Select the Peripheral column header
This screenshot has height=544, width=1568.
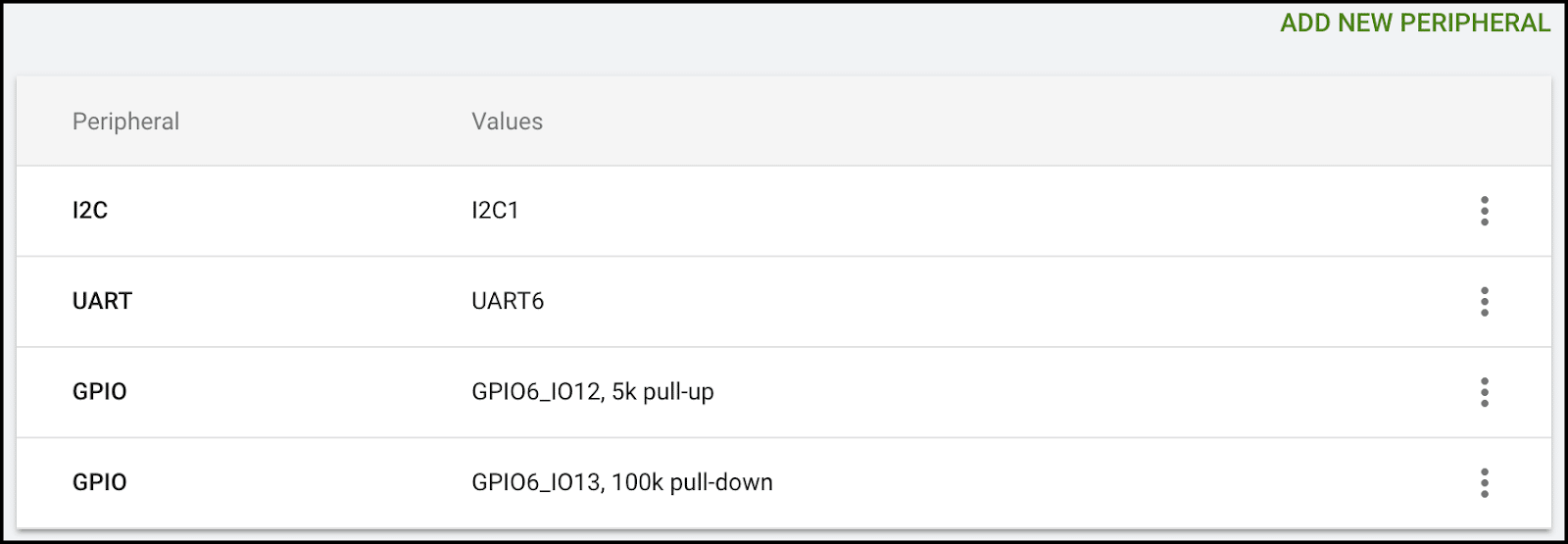(125, 122)
